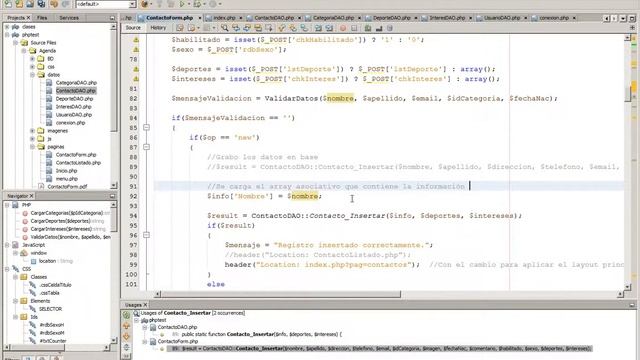Screen dimensions: 640x360
Task: Click the scroll documents left arrow
Action: click(606, 18)
